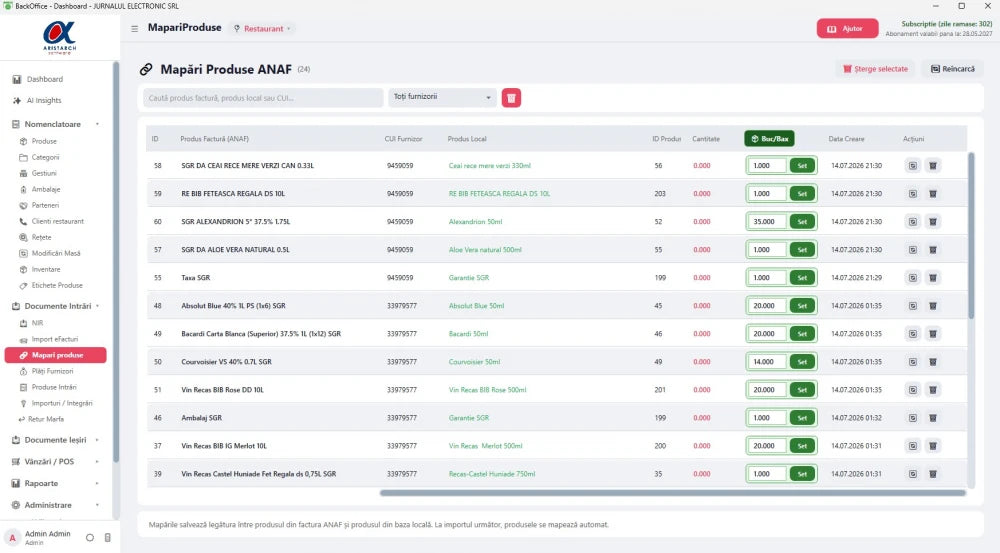Open Restaurant location dropdown in header
The image size is (1000, 553).
click(x=262, y=29)
